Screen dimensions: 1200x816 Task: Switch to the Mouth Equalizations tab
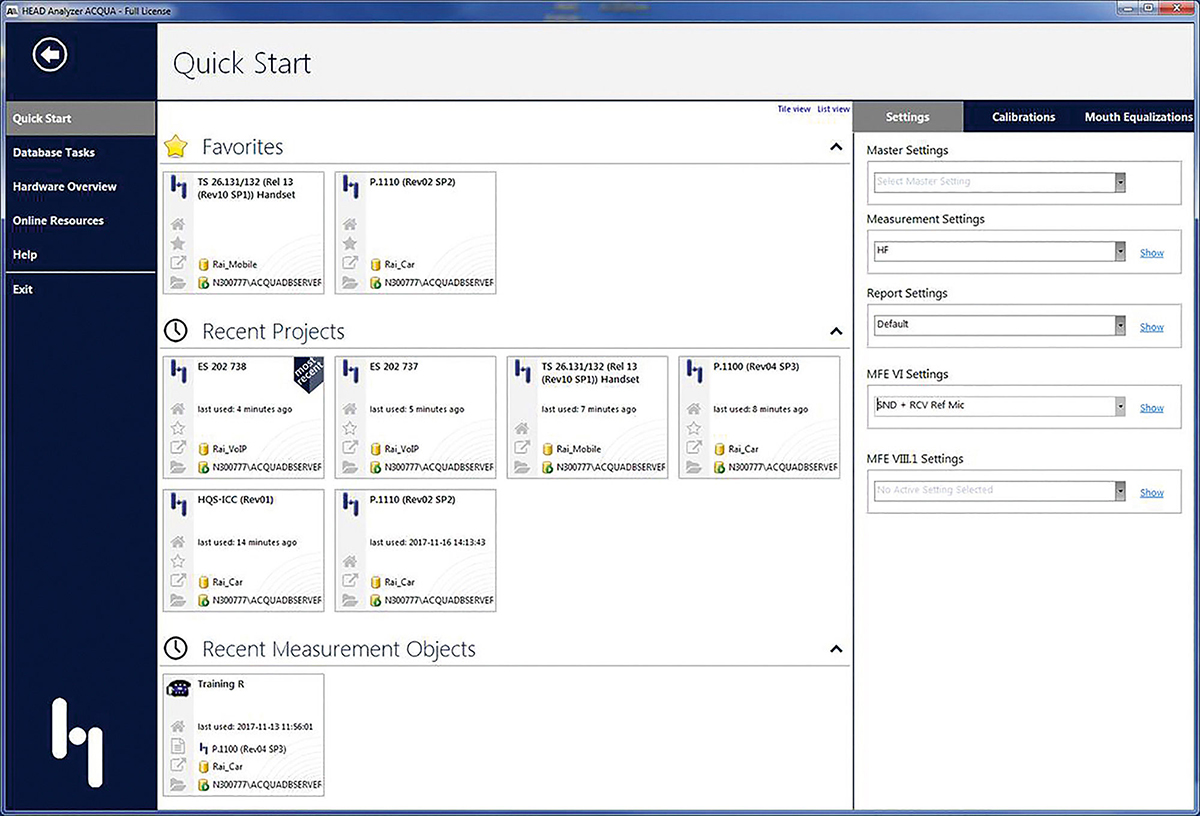click(x=1138, y=117)
